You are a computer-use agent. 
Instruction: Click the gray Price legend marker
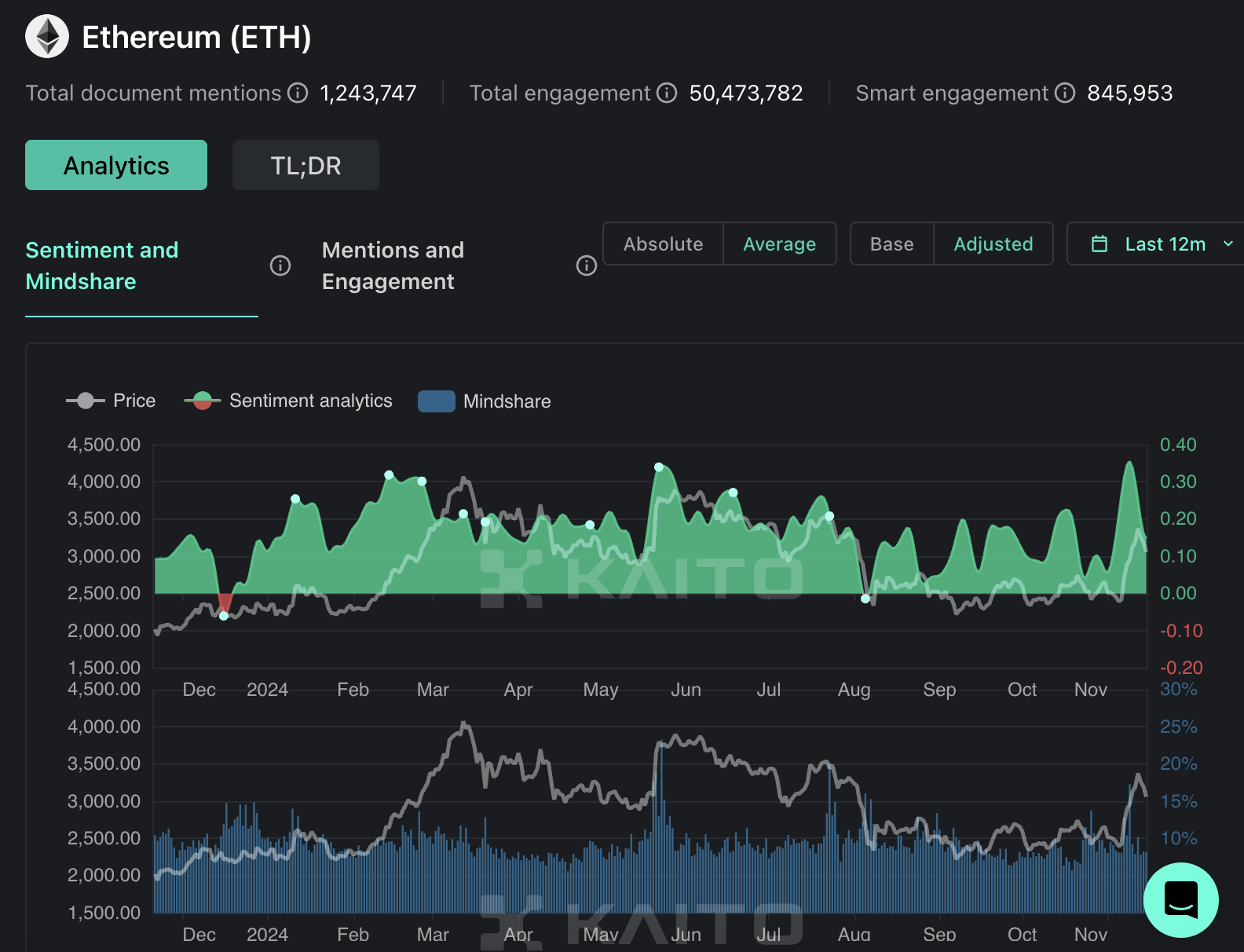click(86, 401)
